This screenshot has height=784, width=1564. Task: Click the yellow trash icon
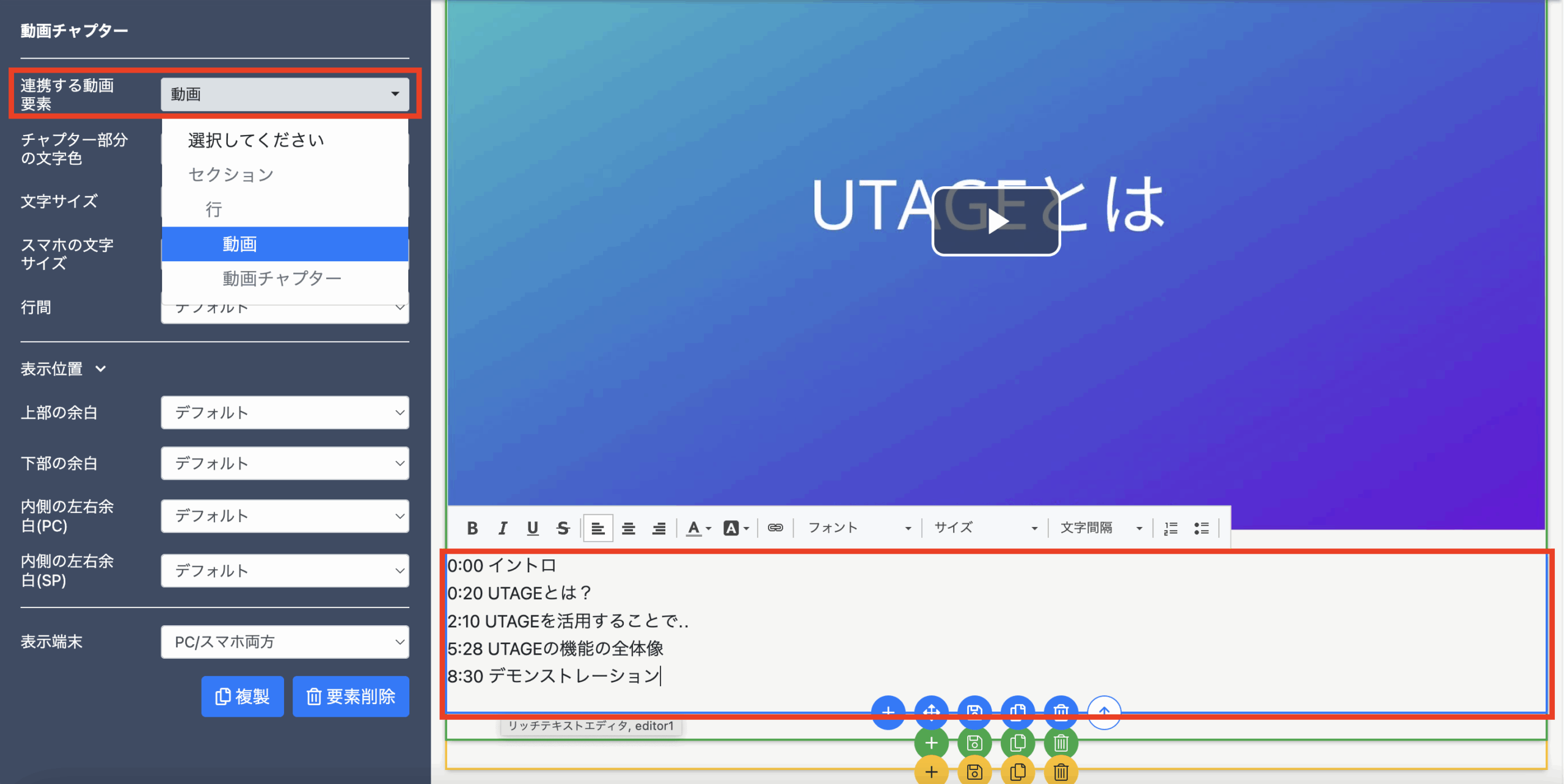click(x=1061, y=772)
